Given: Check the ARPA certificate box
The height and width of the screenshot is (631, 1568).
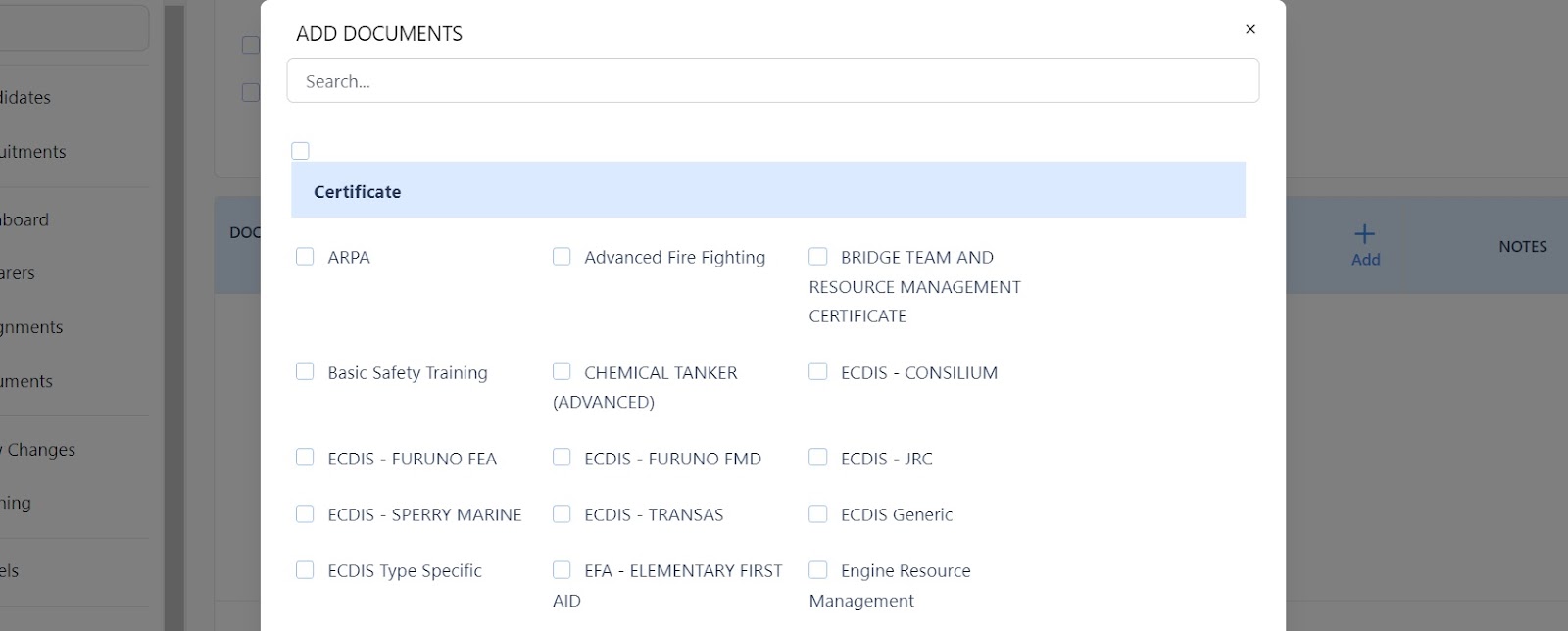Looking at the screenshot, I should 306,257.
